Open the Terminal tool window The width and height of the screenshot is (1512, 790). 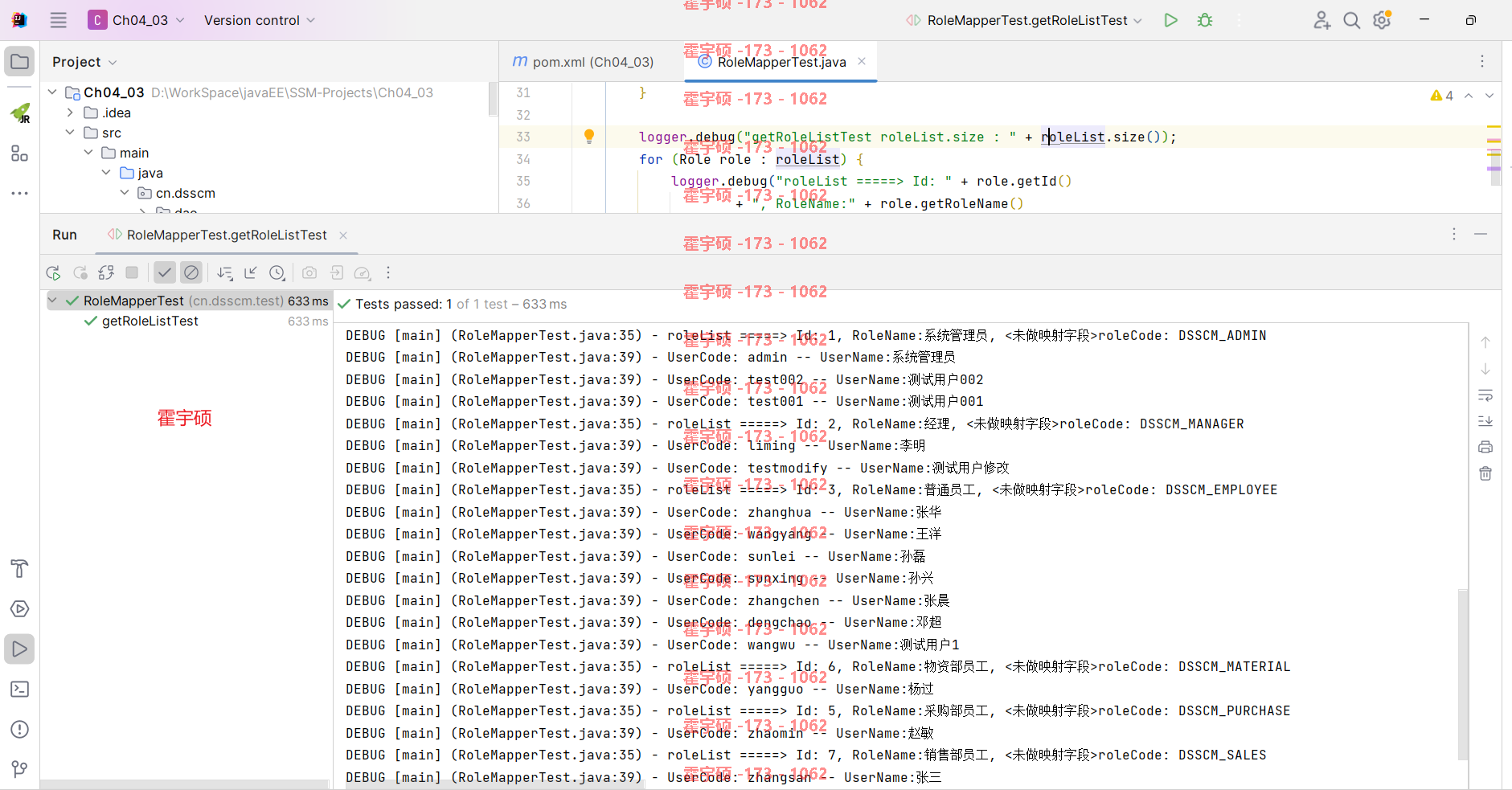click(19, 690)
